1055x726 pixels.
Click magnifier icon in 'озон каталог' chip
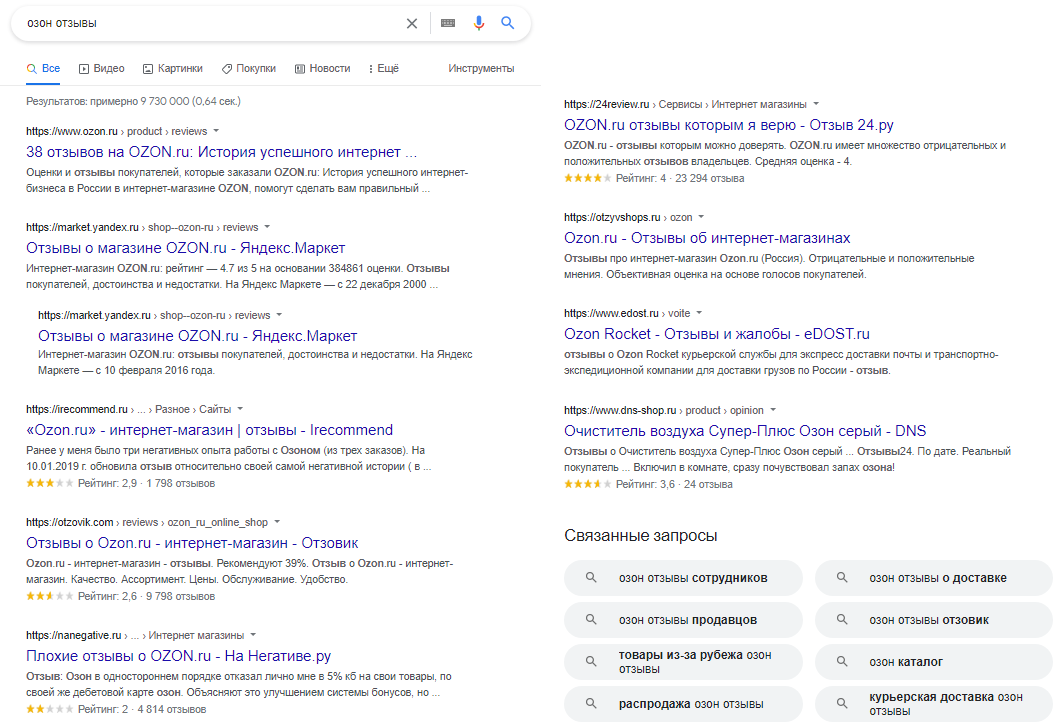coord(842,661)
